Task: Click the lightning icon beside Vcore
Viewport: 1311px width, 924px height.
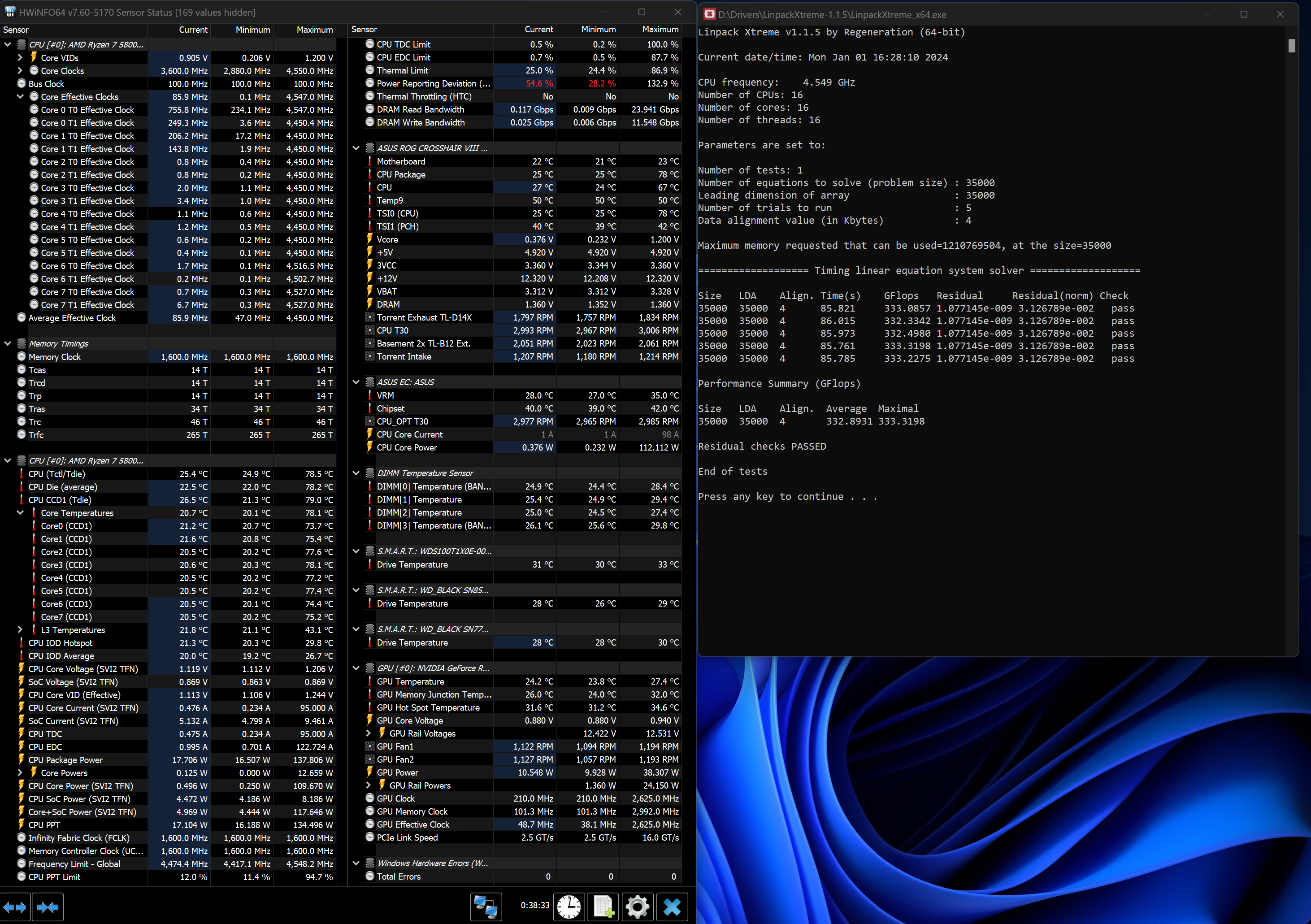Action: pos(370,239)
